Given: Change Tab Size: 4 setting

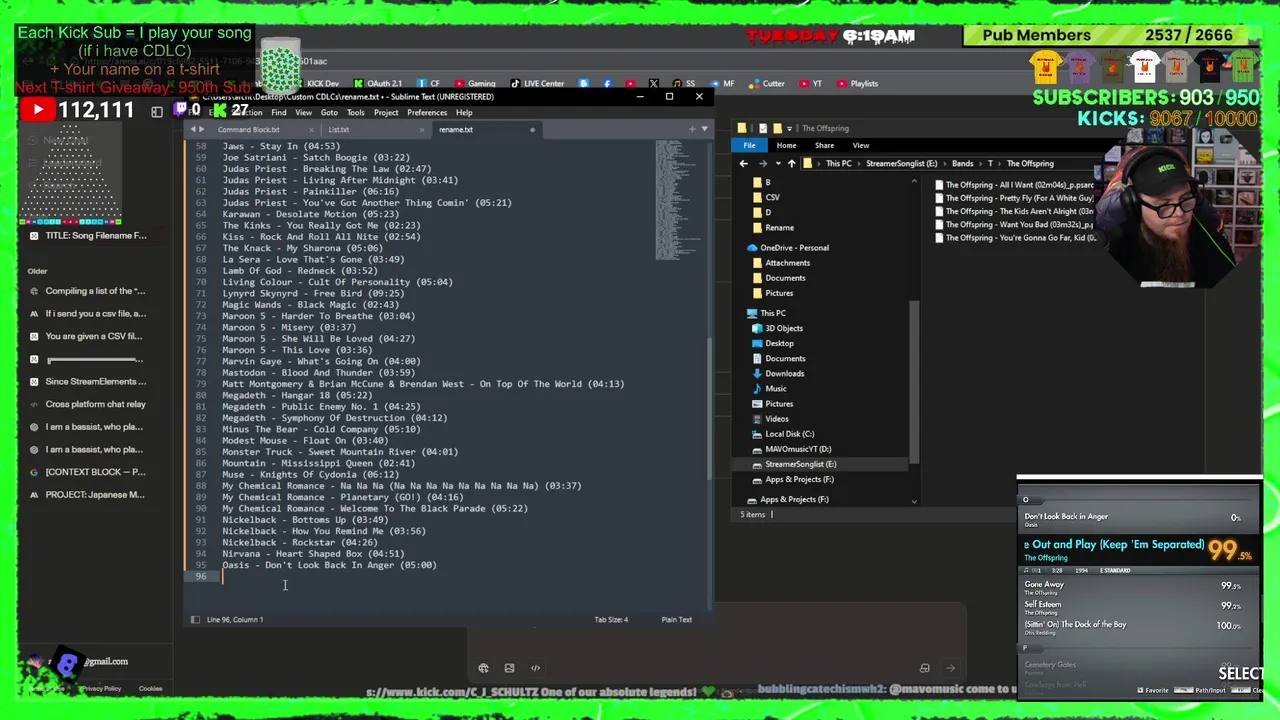Looking at the screenshot, I should click(x=611, y=619).
